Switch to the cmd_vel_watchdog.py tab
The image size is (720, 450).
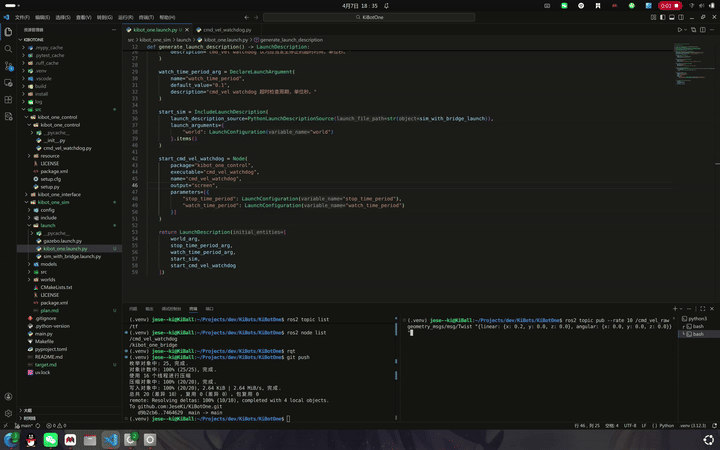click(228, 30)
